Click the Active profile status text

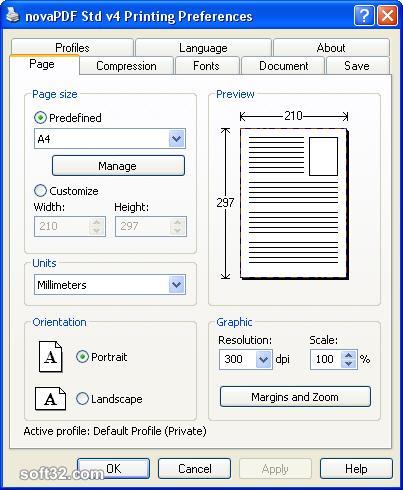pos(115,431)
